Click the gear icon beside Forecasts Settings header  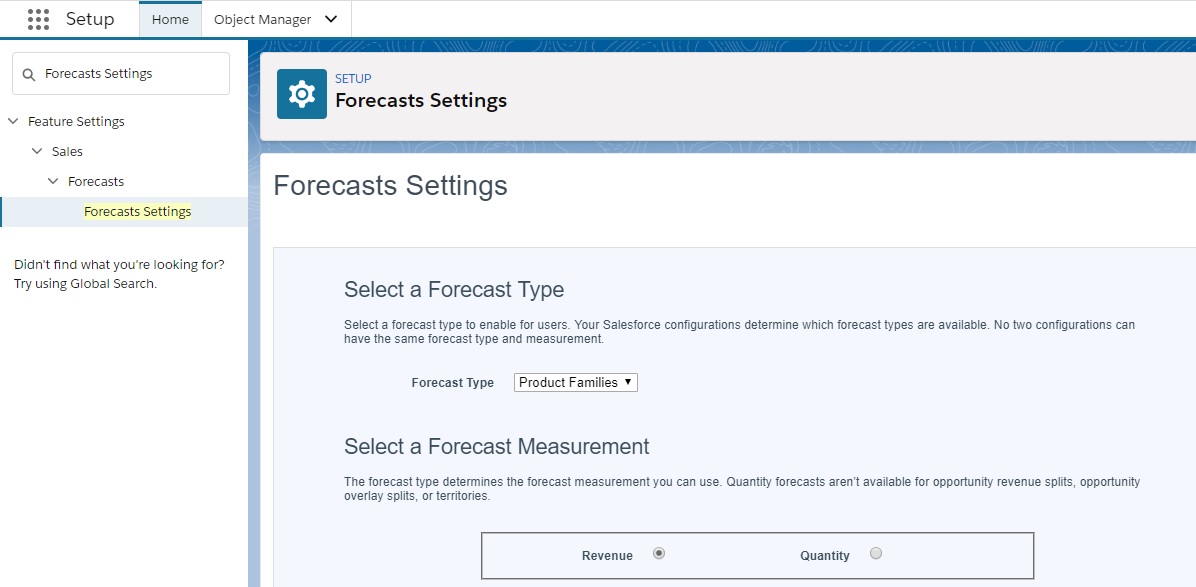[301, 92]
